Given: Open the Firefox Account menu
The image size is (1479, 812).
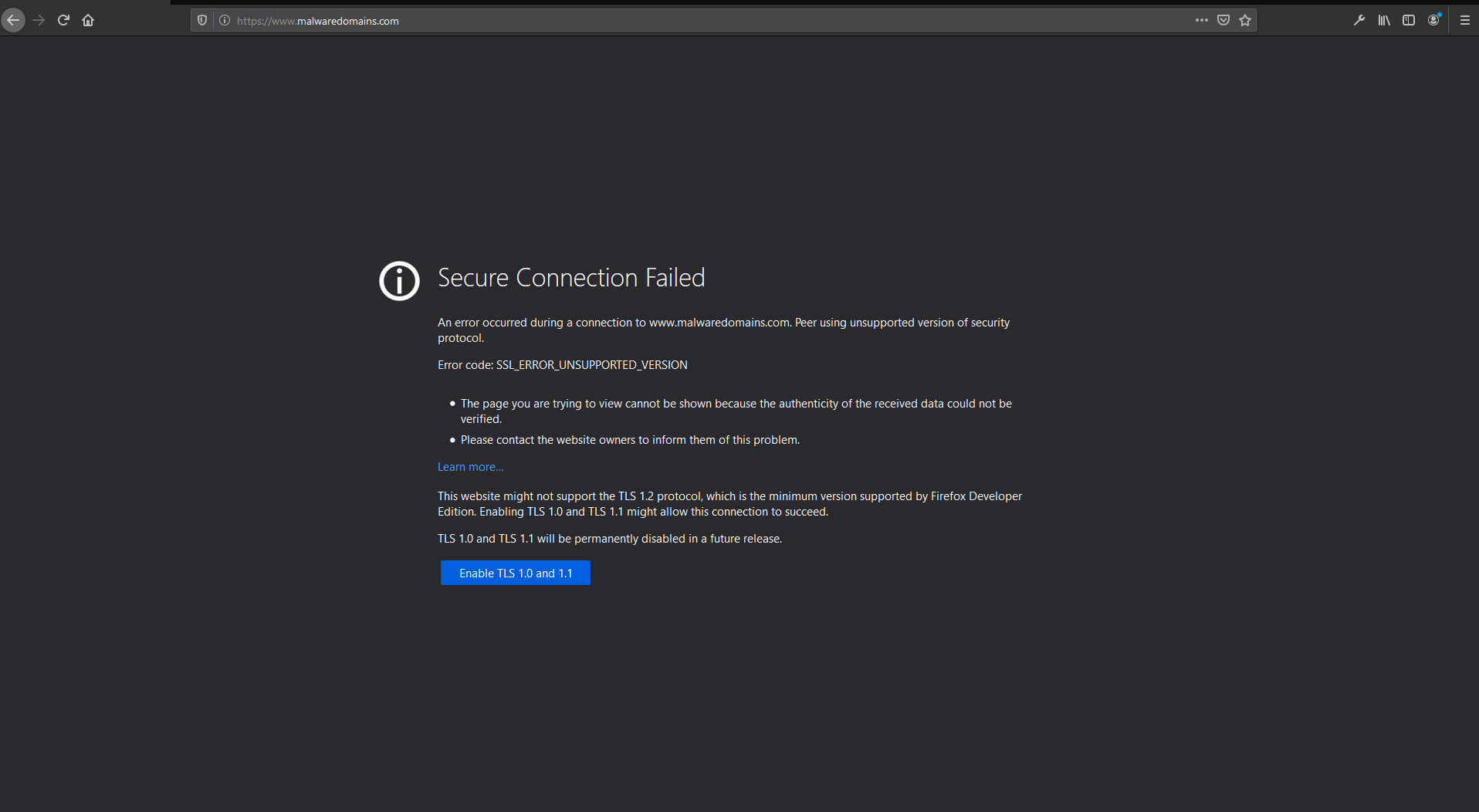Looking at the screenshot, I should pos(1434,20).
